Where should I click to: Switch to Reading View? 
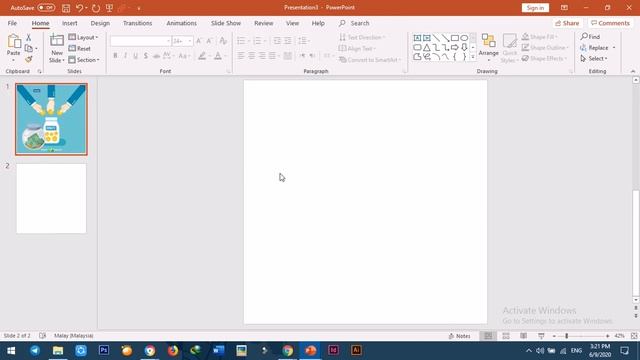click(523, 336)
